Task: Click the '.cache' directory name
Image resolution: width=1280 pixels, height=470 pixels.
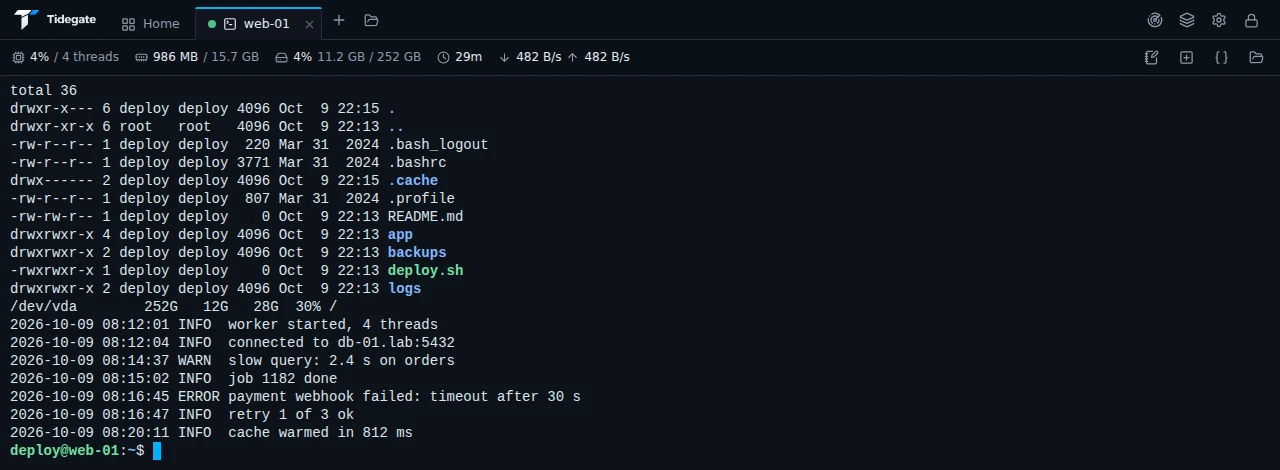Action: coord(413,180)
